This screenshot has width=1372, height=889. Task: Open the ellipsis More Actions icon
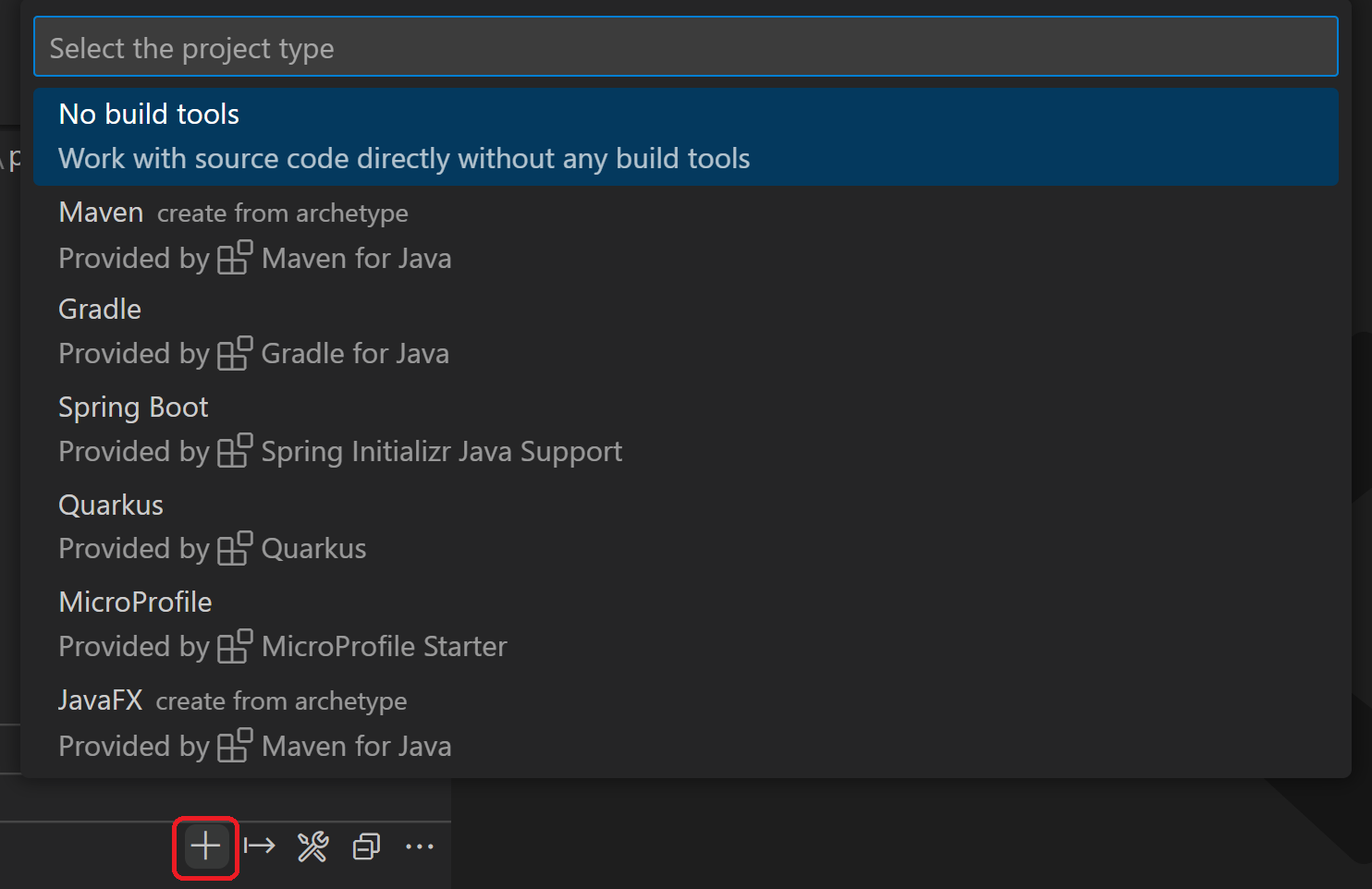click(421, 846)
